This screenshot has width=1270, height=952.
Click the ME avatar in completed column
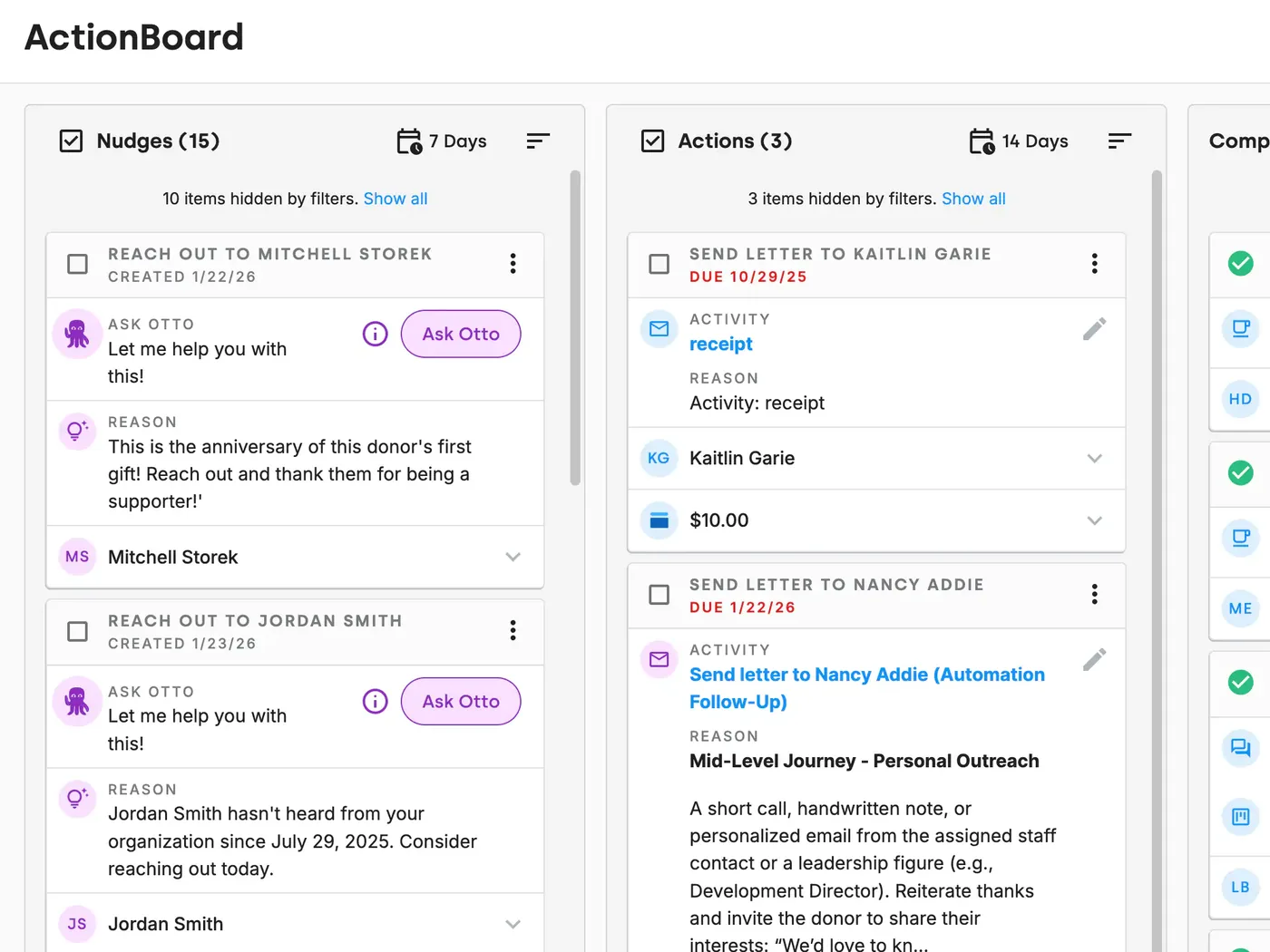click(x=1240, y=608)
